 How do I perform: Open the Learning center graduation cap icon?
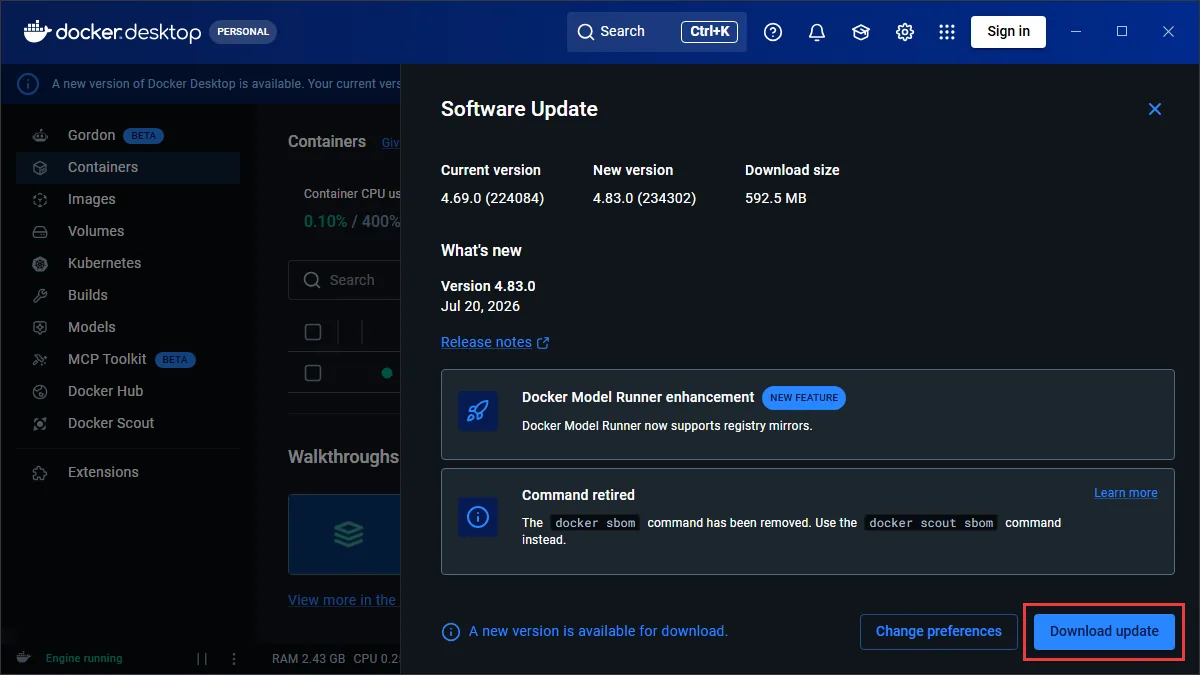pos(861,32)
